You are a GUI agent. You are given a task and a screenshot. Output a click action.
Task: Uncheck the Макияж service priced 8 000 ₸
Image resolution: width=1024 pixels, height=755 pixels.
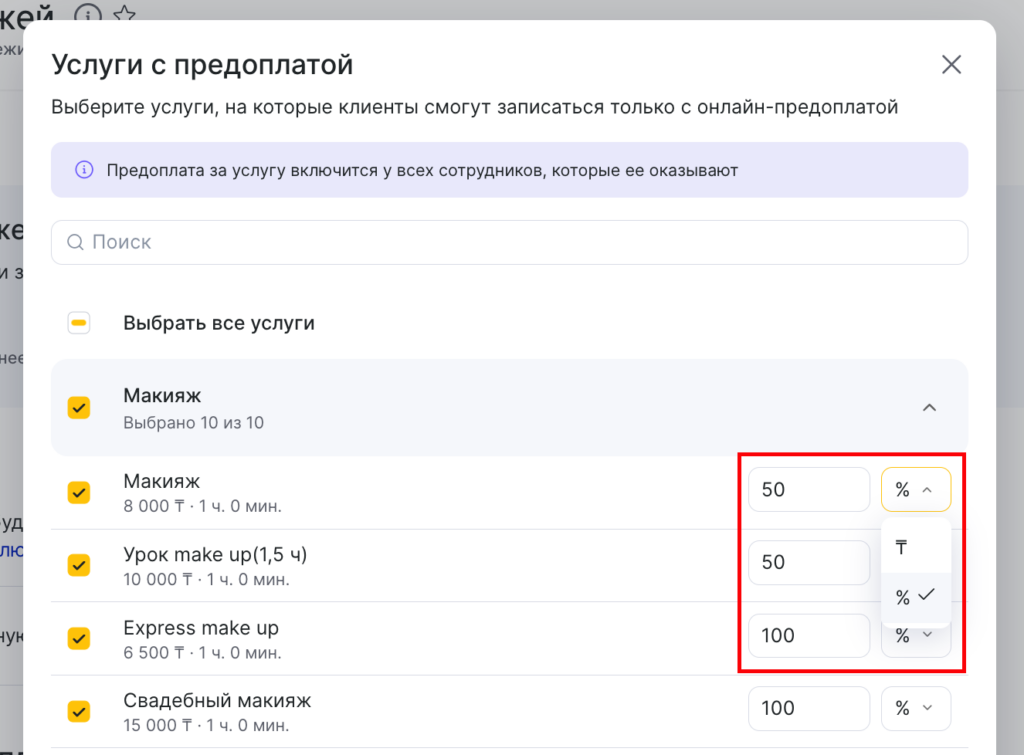click(x=79, y=493)
